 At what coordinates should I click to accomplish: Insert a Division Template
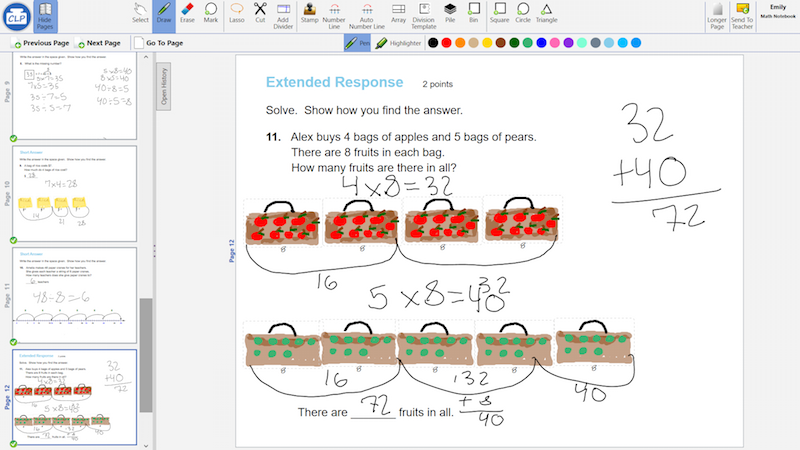pos(424,16)
